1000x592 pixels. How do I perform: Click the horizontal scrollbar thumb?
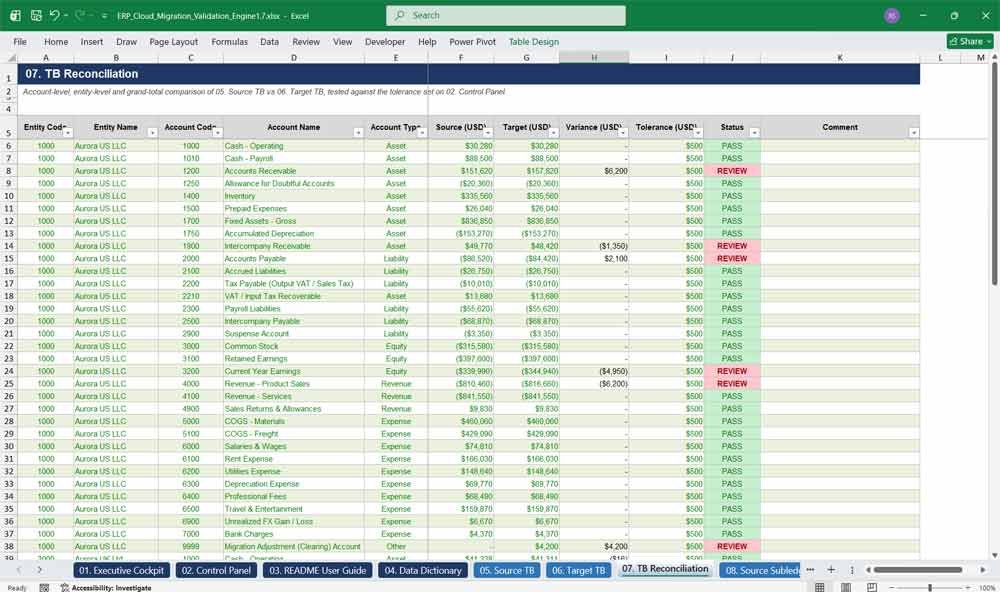[918, 570]
